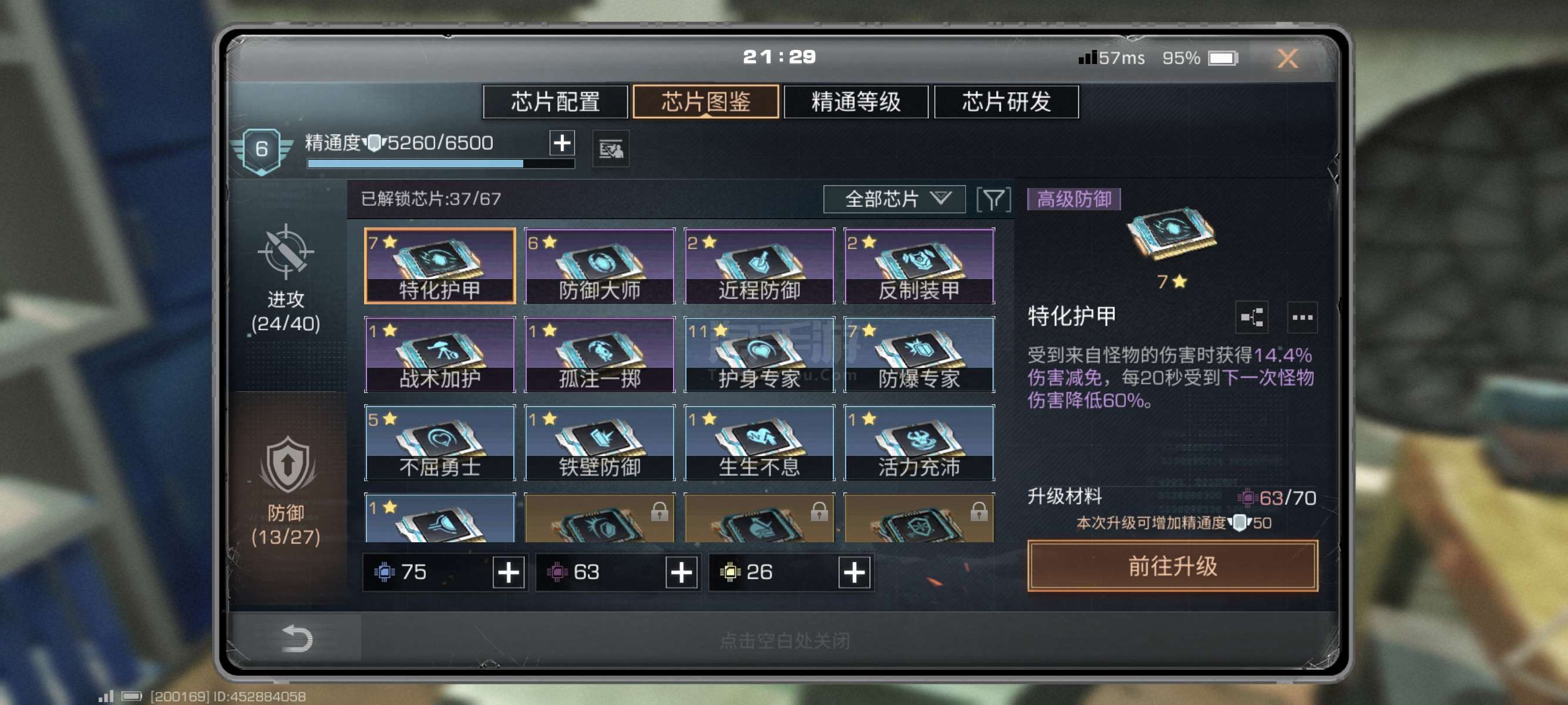Select the 防御大师 chip card
The height and width of the screenshot is (705, 1568).
600,266
